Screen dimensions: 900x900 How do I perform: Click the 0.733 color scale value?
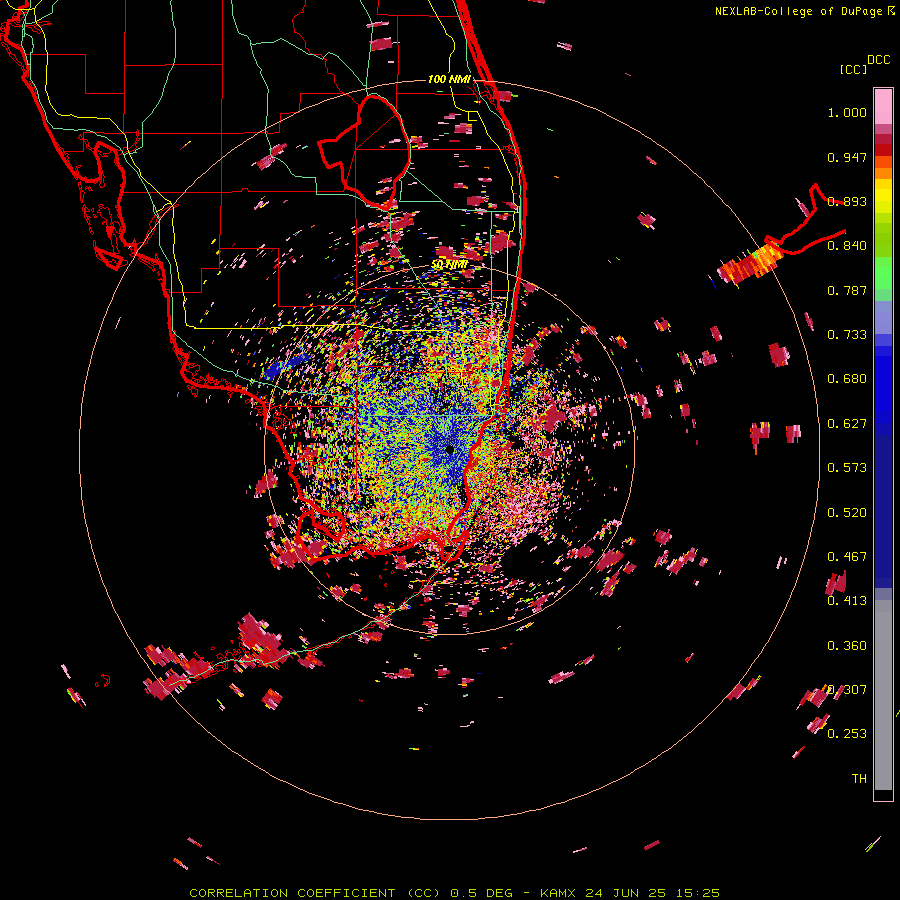847,335
